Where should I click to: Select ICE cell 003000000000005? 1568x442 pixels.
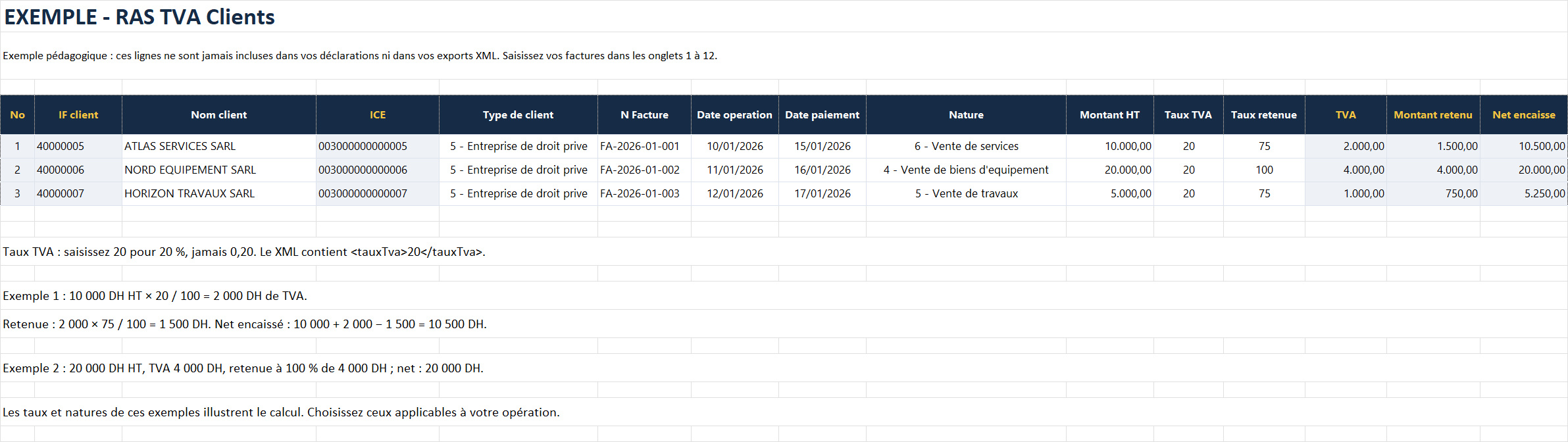click(x=378, y=146)
